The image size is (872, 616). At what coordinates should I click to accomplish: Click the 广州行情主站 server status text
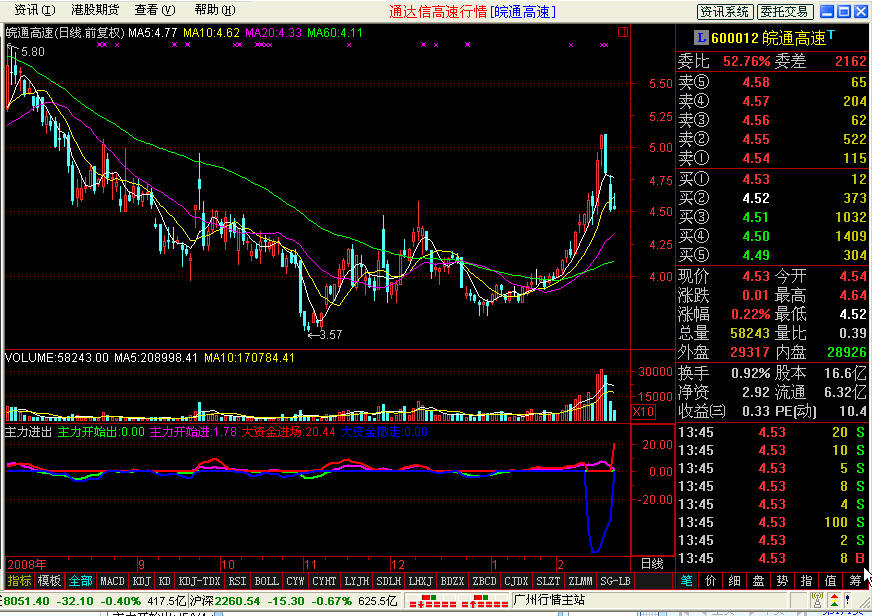[x=549, y=600]
